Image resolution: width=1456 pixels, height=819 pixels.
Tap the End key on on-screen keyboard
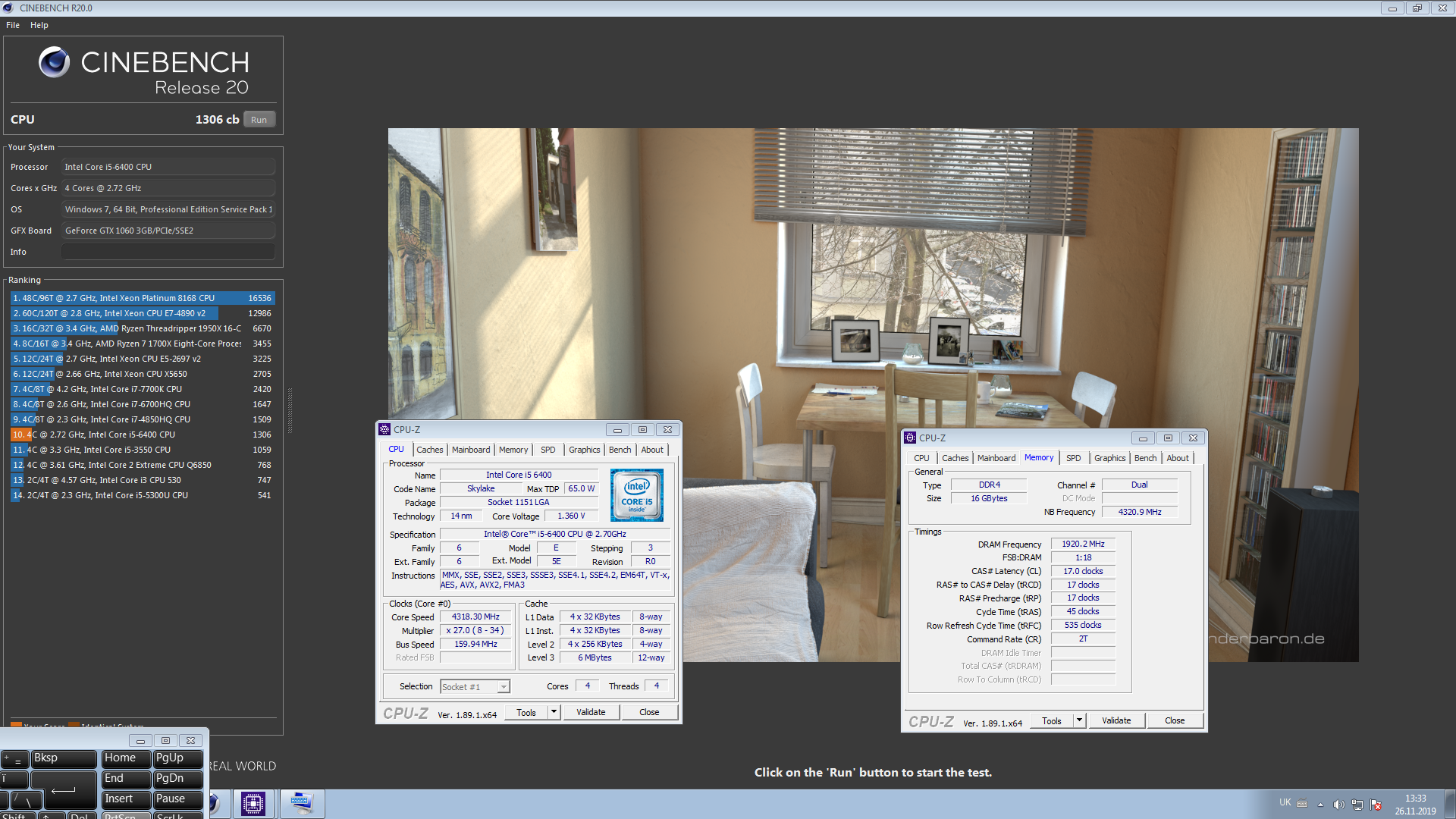click(125, 779)
